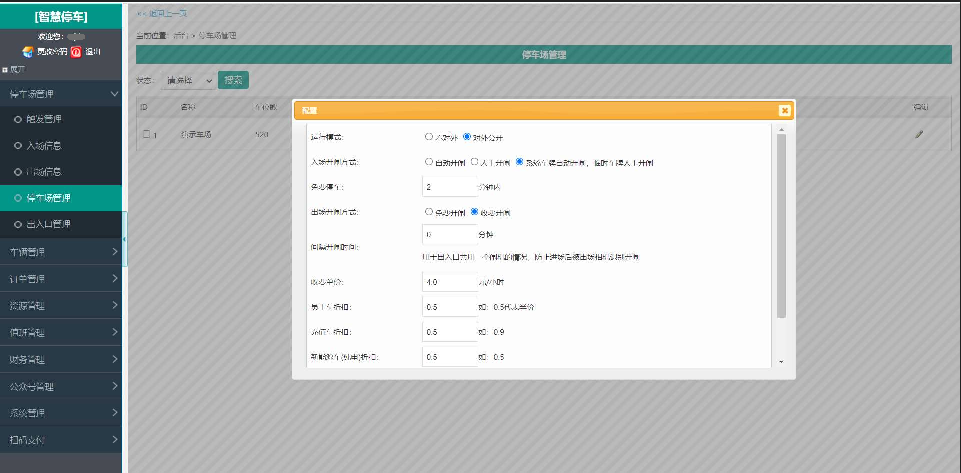Click the last discount field with hint 如: 0.5
Screen dimensions: 961x473
coord(449,357)
